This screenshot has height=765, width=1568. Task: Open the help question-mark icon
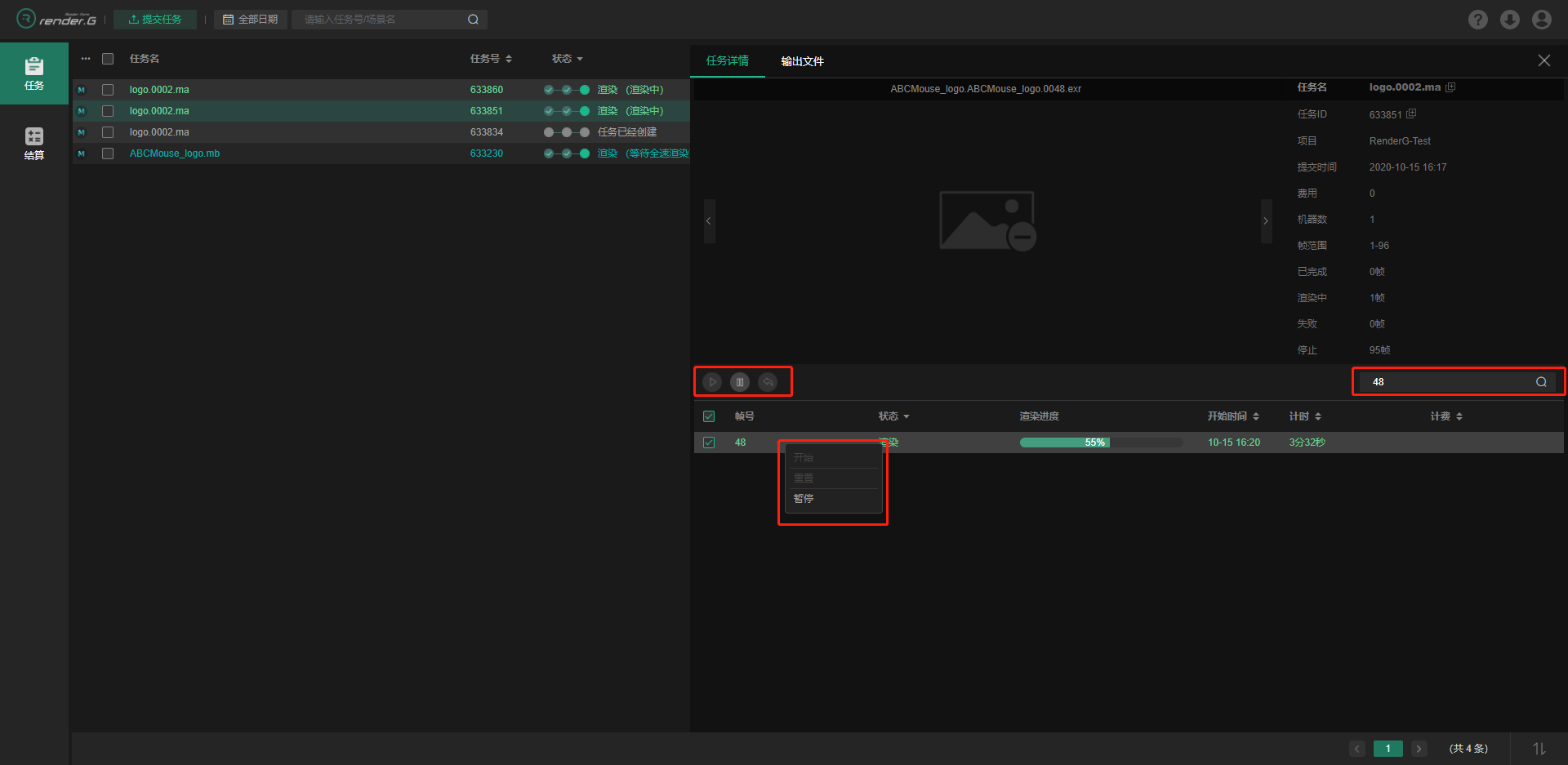(1477, 20)
